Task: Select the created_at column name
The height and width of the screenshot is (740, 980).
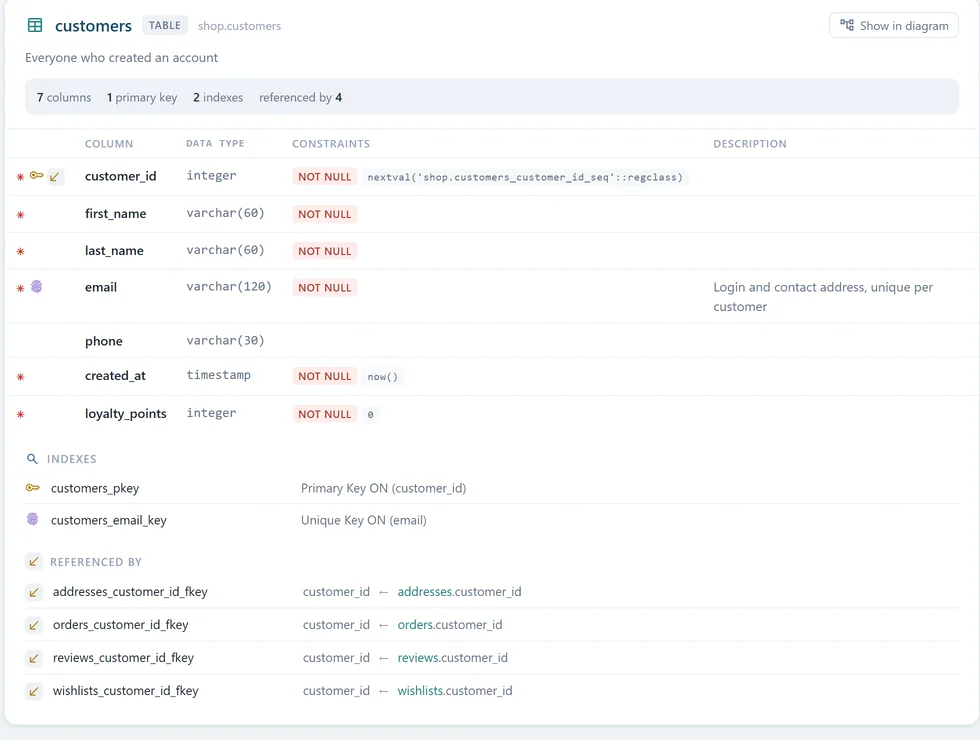Action: point(115,376)
